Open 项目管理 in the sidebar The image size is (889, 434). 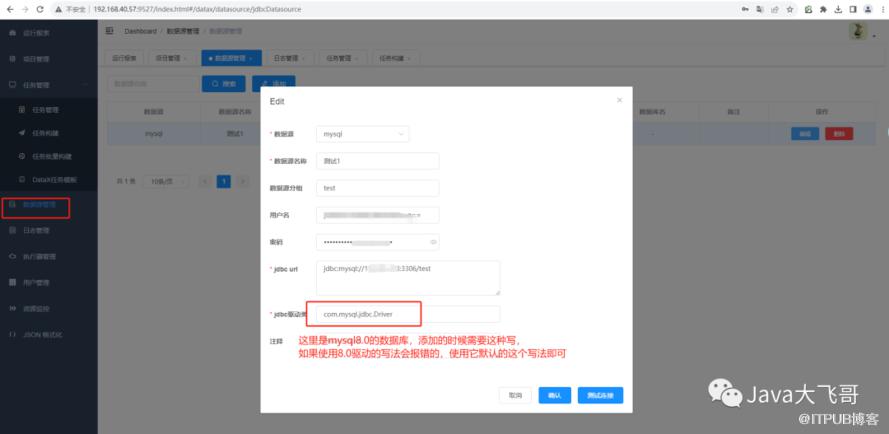(x=37, y=59)
